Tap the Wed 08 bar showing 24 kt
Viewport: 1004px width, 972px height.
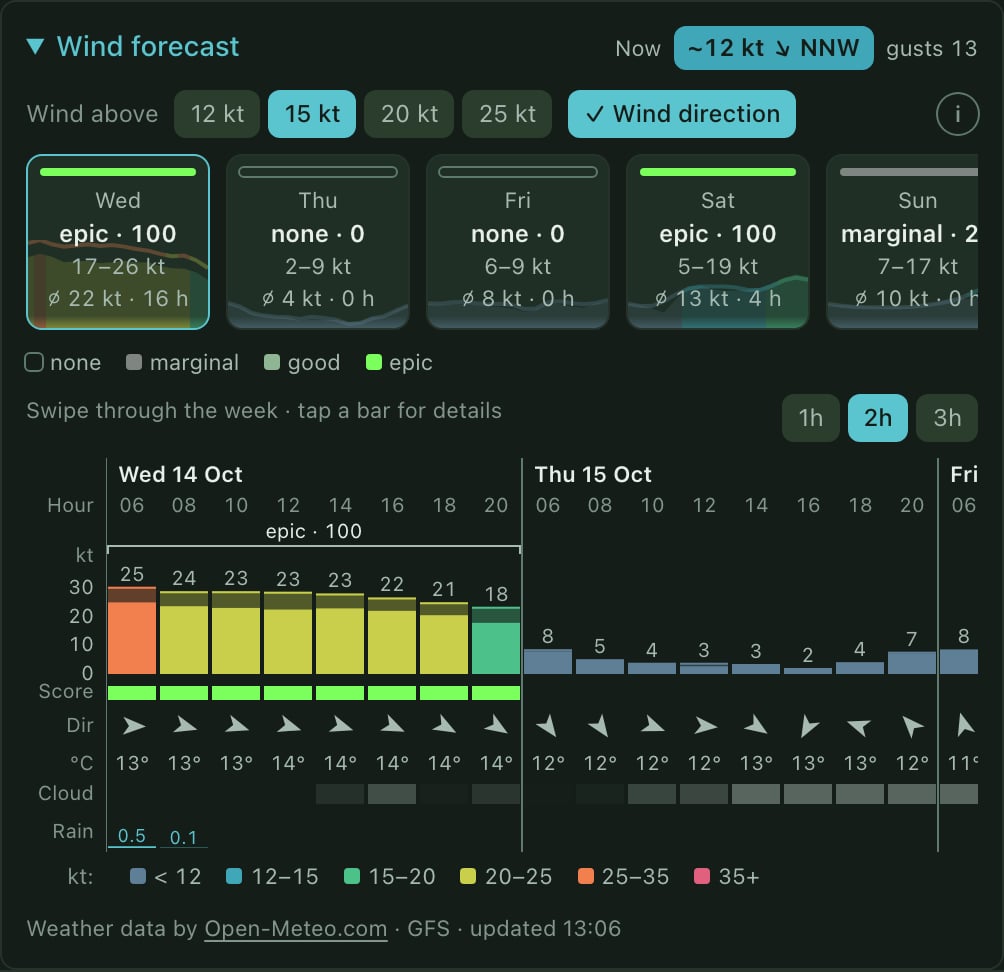point(184,633)
